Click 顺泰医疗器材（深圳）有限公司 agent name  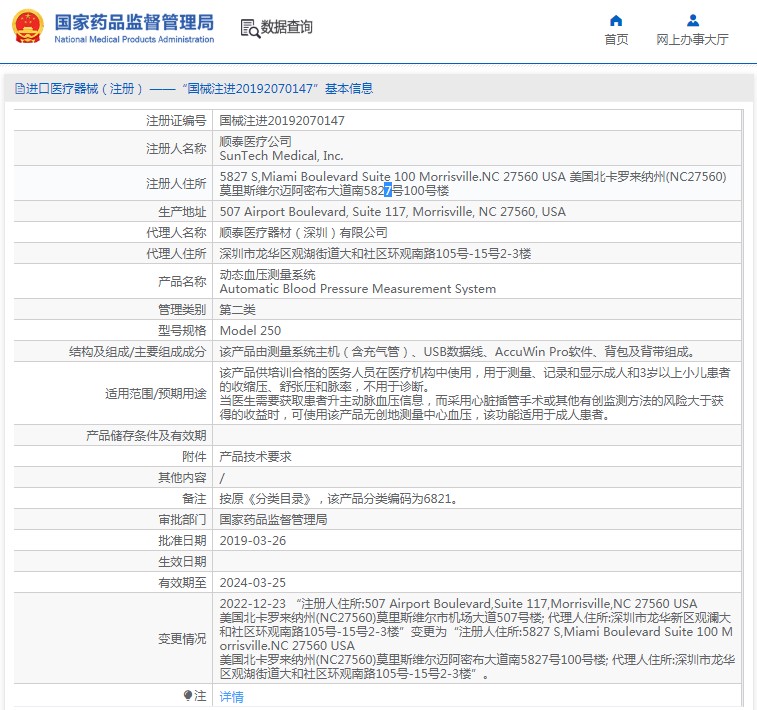(x=303, y=233)
